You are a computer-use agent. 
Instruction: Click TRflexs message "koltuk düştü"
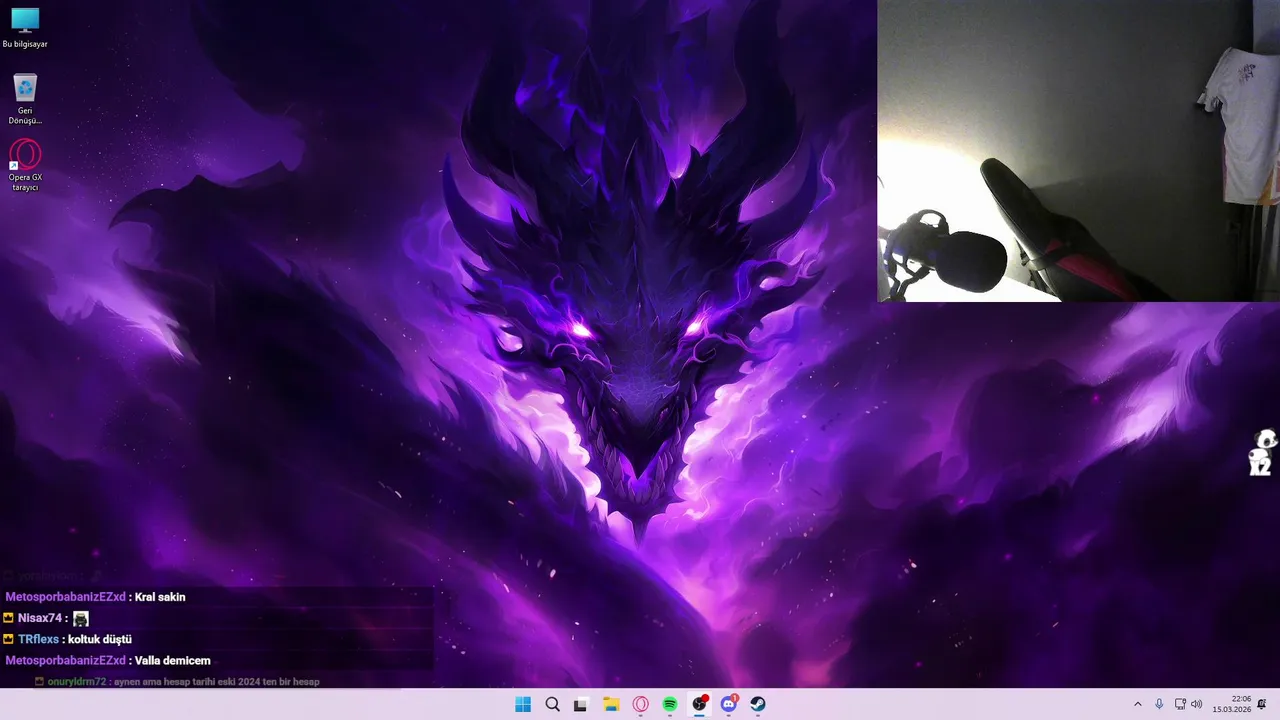pyautogui.click(x=100, y=639)
